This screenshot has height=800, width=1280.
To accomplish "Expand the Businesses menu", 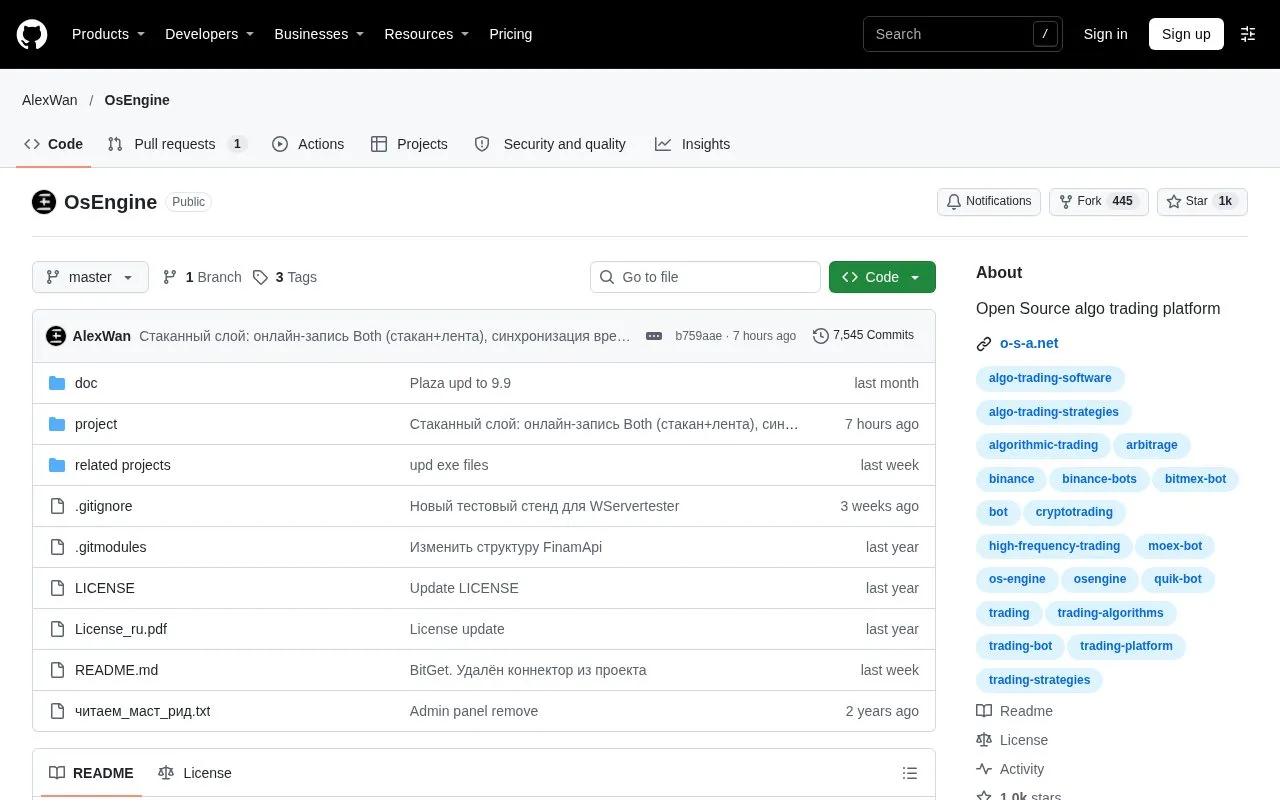I will tap(319, 34).
